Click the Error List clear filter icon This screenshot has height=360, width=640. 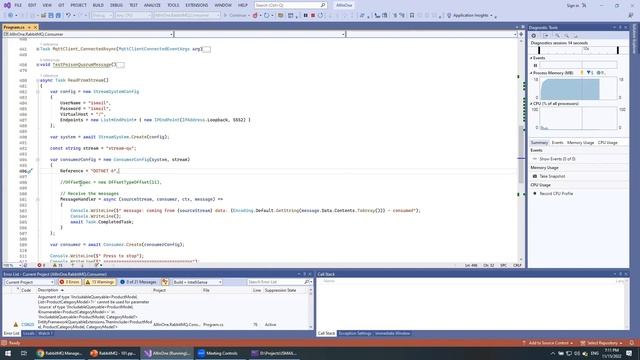[164, 282]
